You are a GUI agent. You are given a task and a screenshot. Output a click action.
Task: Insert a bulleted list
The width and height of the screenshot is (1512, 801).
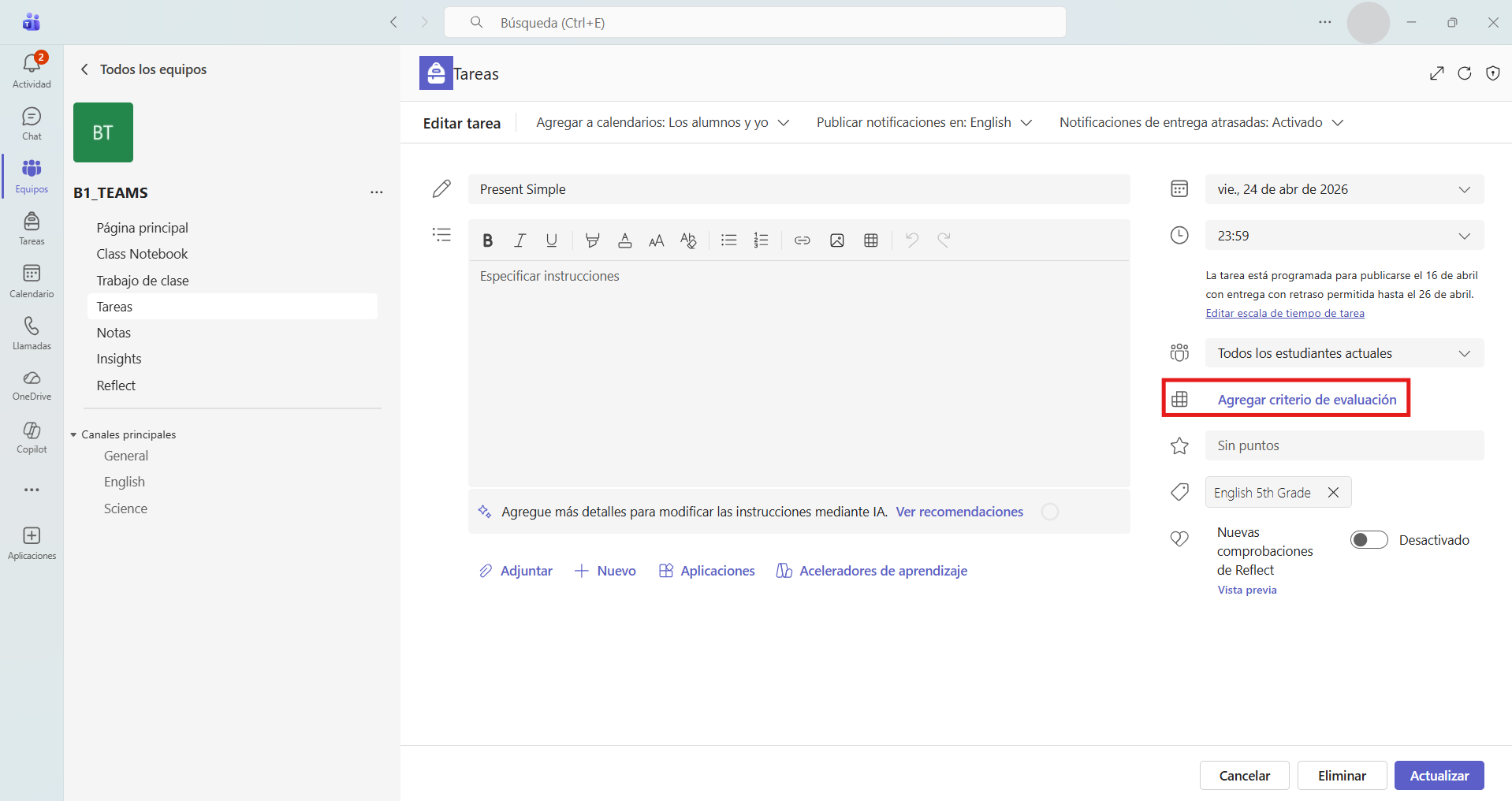tap(729, 240)
